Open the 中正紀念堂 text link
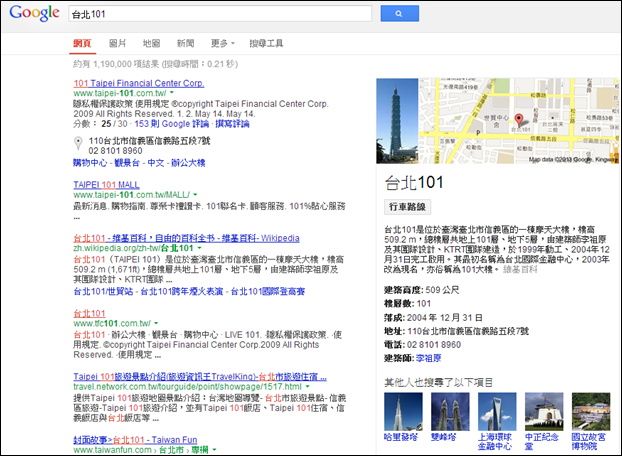622x456 pixels. [541, 442]
